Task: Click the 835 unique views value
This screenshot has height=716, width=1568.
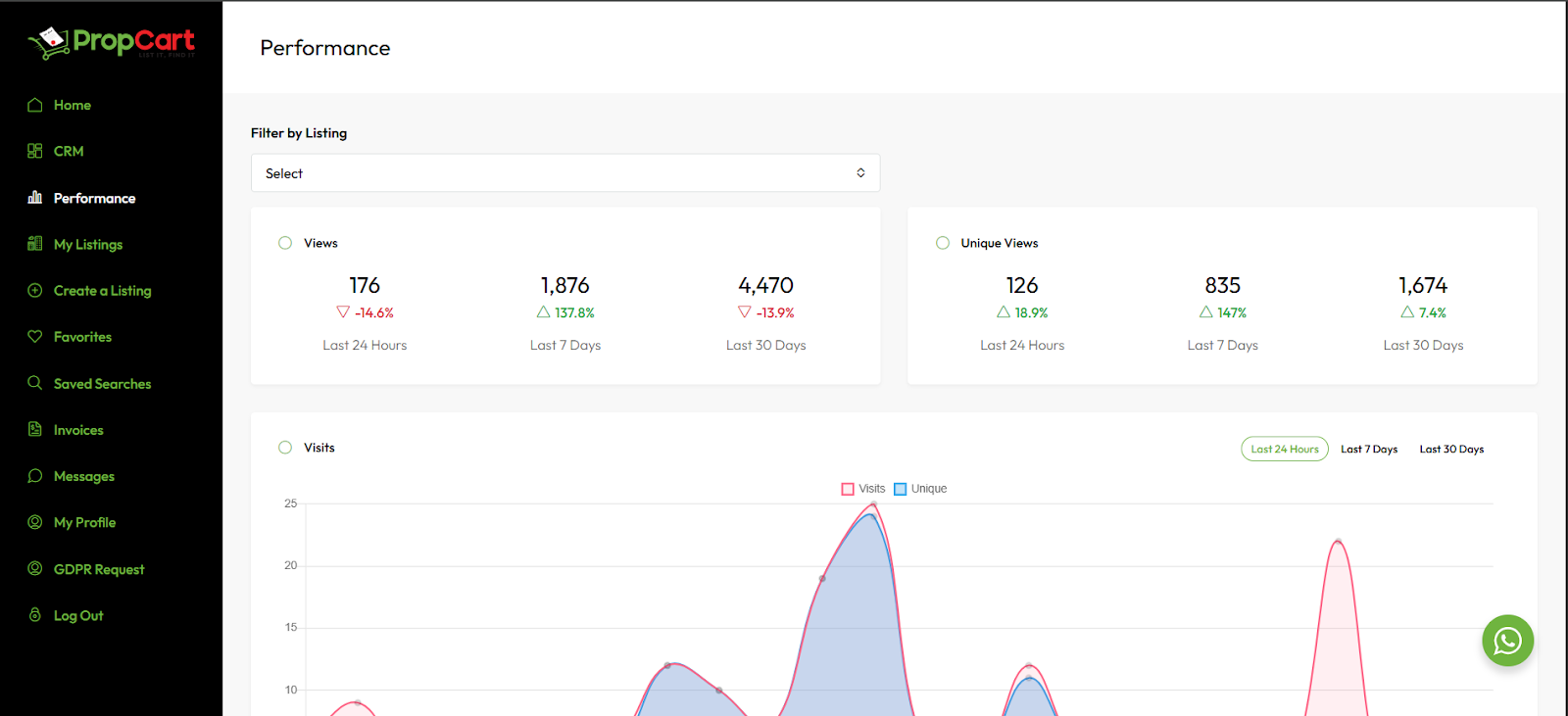Action: click(1223, 285)
